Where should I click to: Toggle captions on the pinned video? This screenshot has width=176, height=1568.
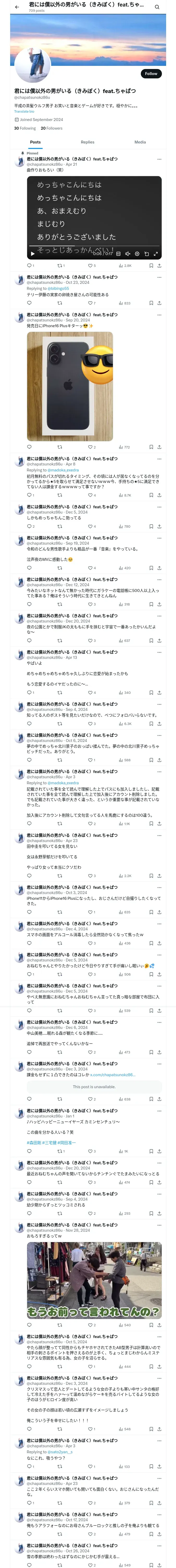[x=118, y=254]
